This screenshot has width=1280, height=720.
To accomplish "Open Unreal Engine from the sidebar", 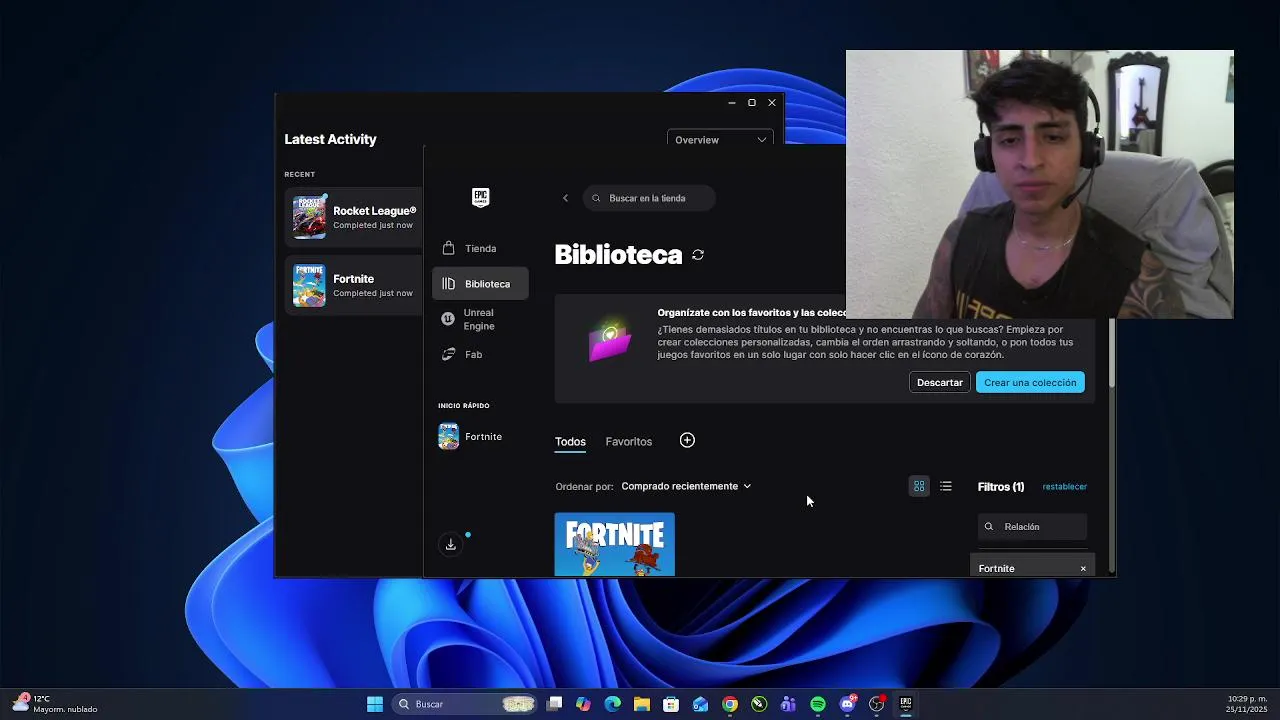I will click(x=480, y=319).
